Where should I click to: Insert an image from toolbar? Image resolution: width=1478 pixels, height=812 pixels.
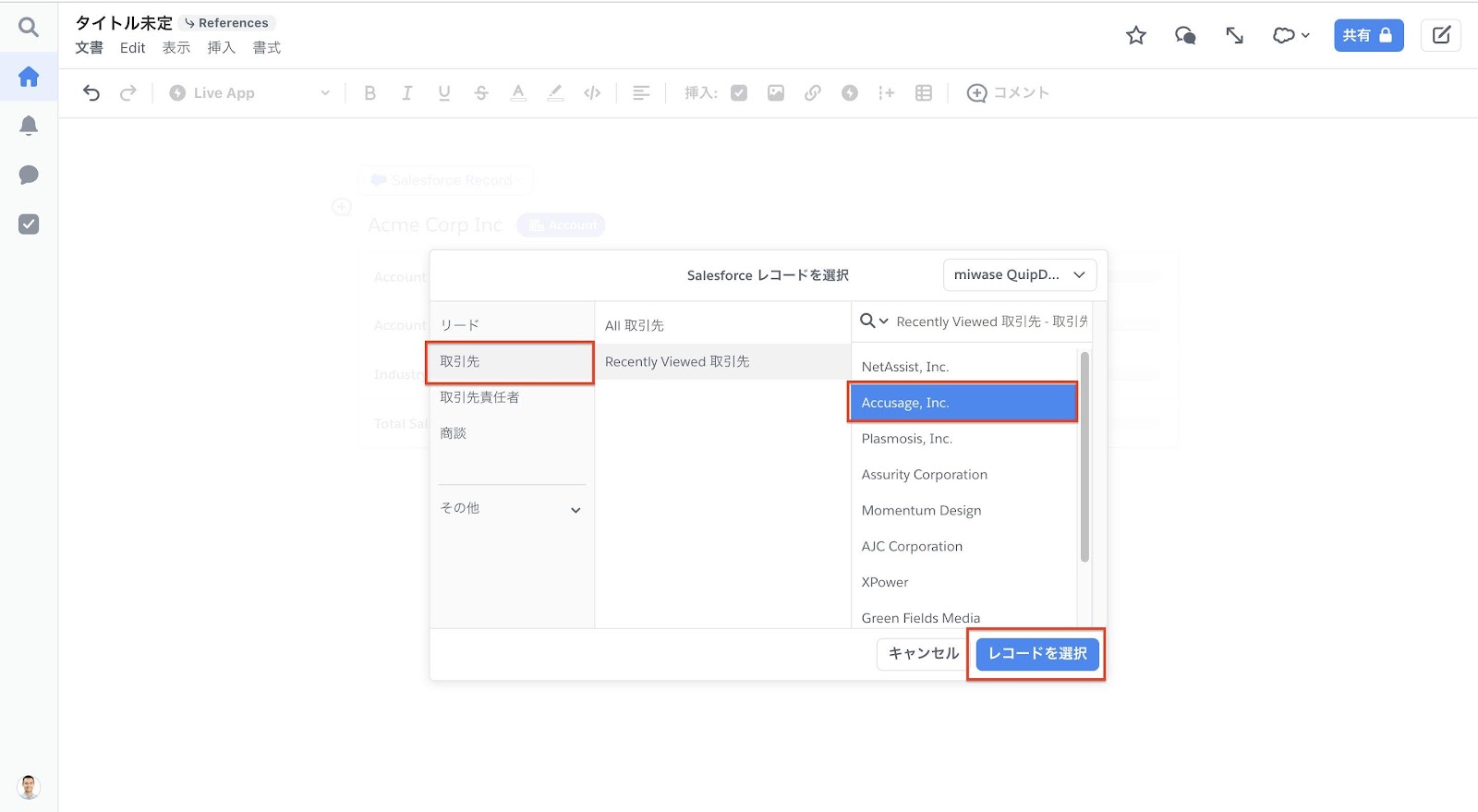click(776, 92)
